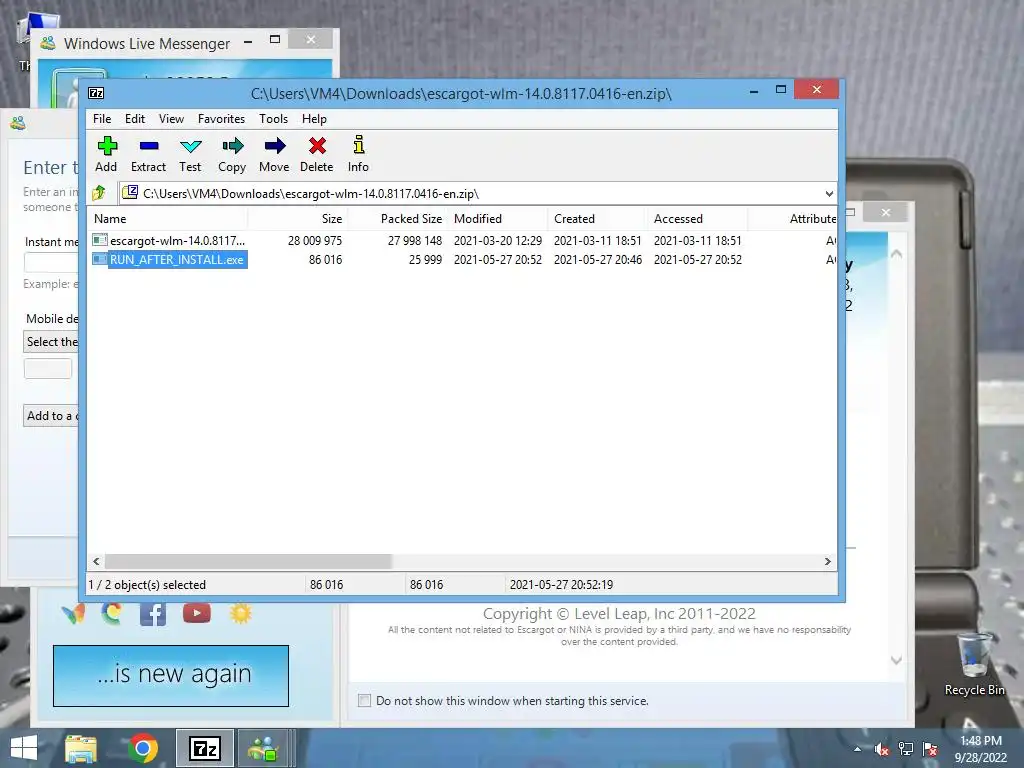1024x768 pixels.
Task: Sort by Packed Size column header
Action: pos(397,219)
